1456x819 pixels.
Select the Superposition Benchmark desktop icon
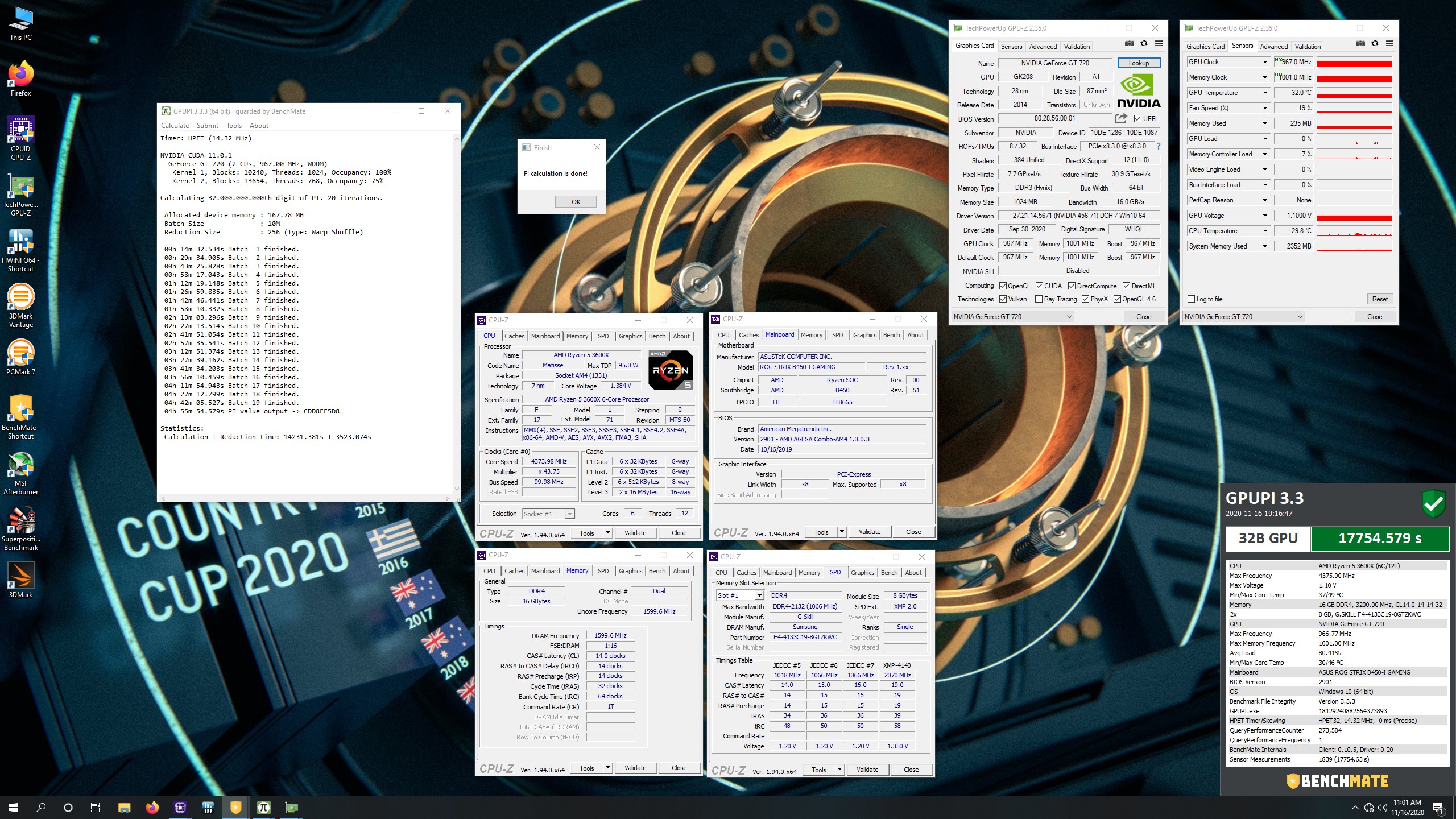point(21,529)
